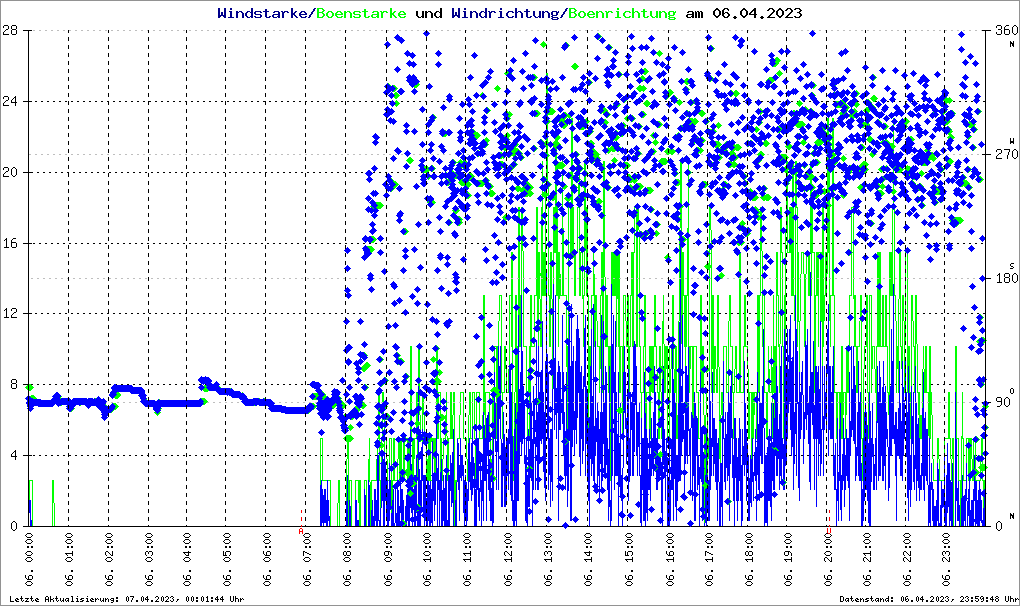
Task: Click the 08:00 time axis label
Action: coord(347,558)
